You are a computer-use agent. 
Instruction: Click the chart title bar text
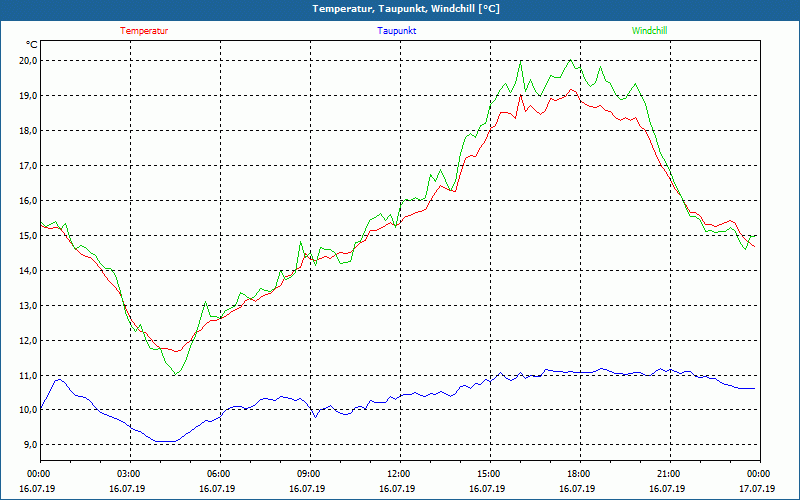(x=399, y=9)
